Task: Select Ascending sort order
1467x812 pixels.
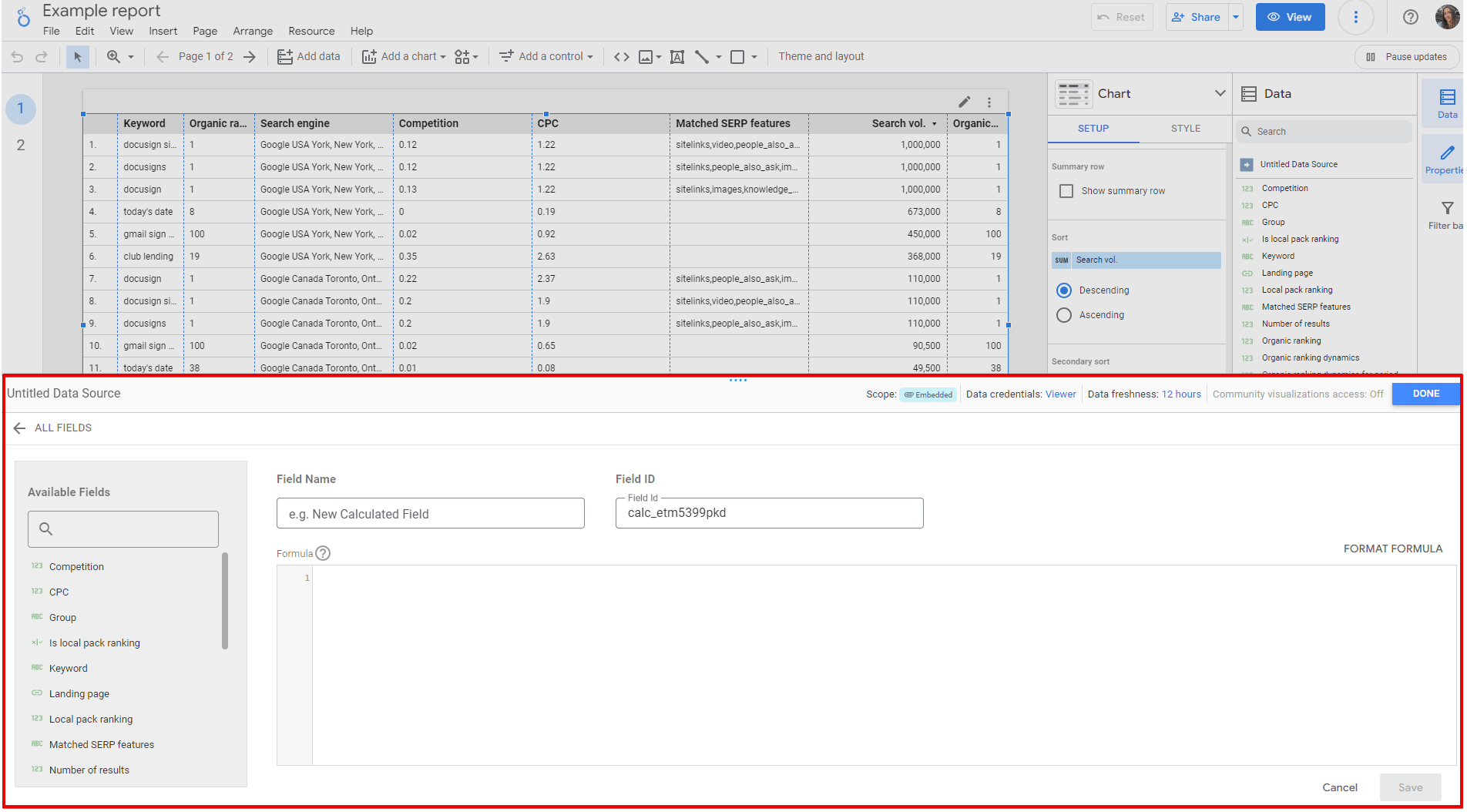Action: (x=1064, y=315)
